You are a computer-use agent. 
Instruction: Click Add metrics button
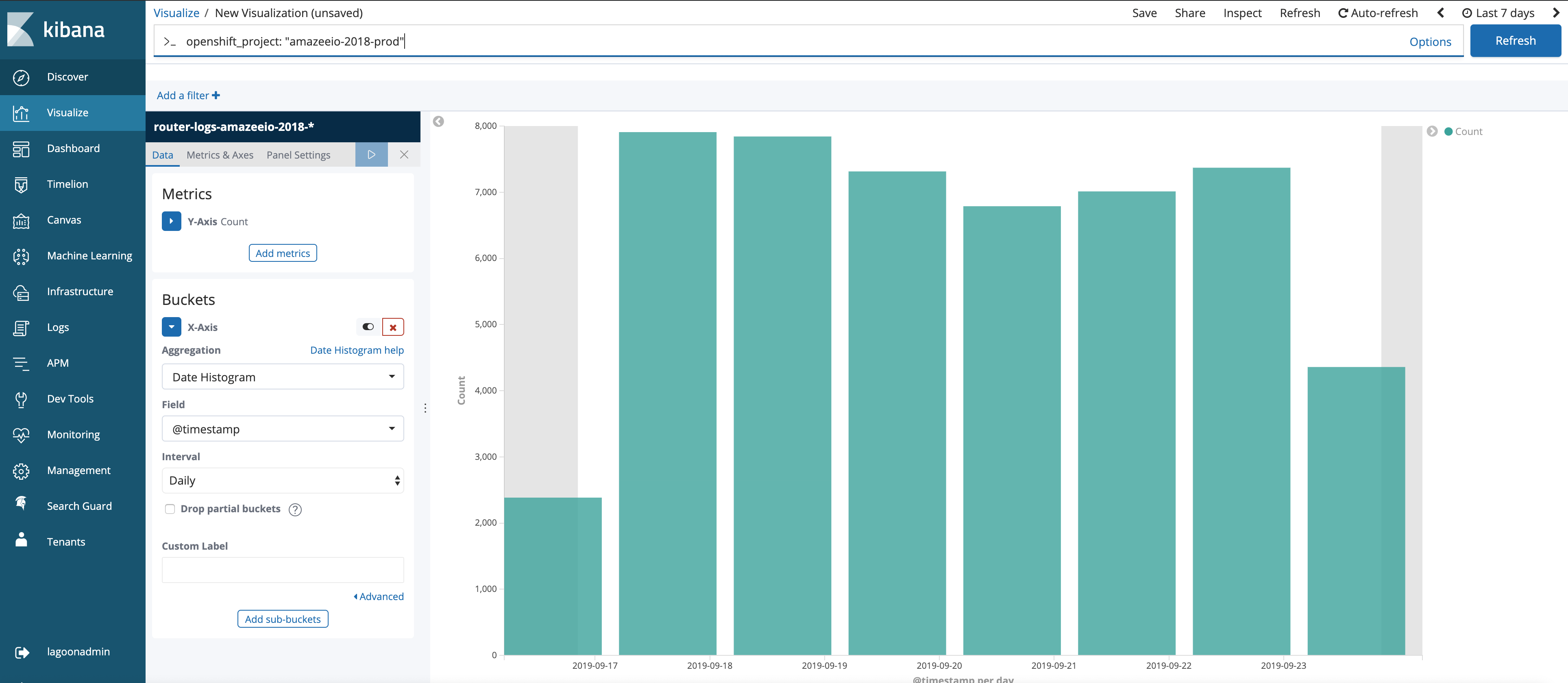click(x=283, y=253)
